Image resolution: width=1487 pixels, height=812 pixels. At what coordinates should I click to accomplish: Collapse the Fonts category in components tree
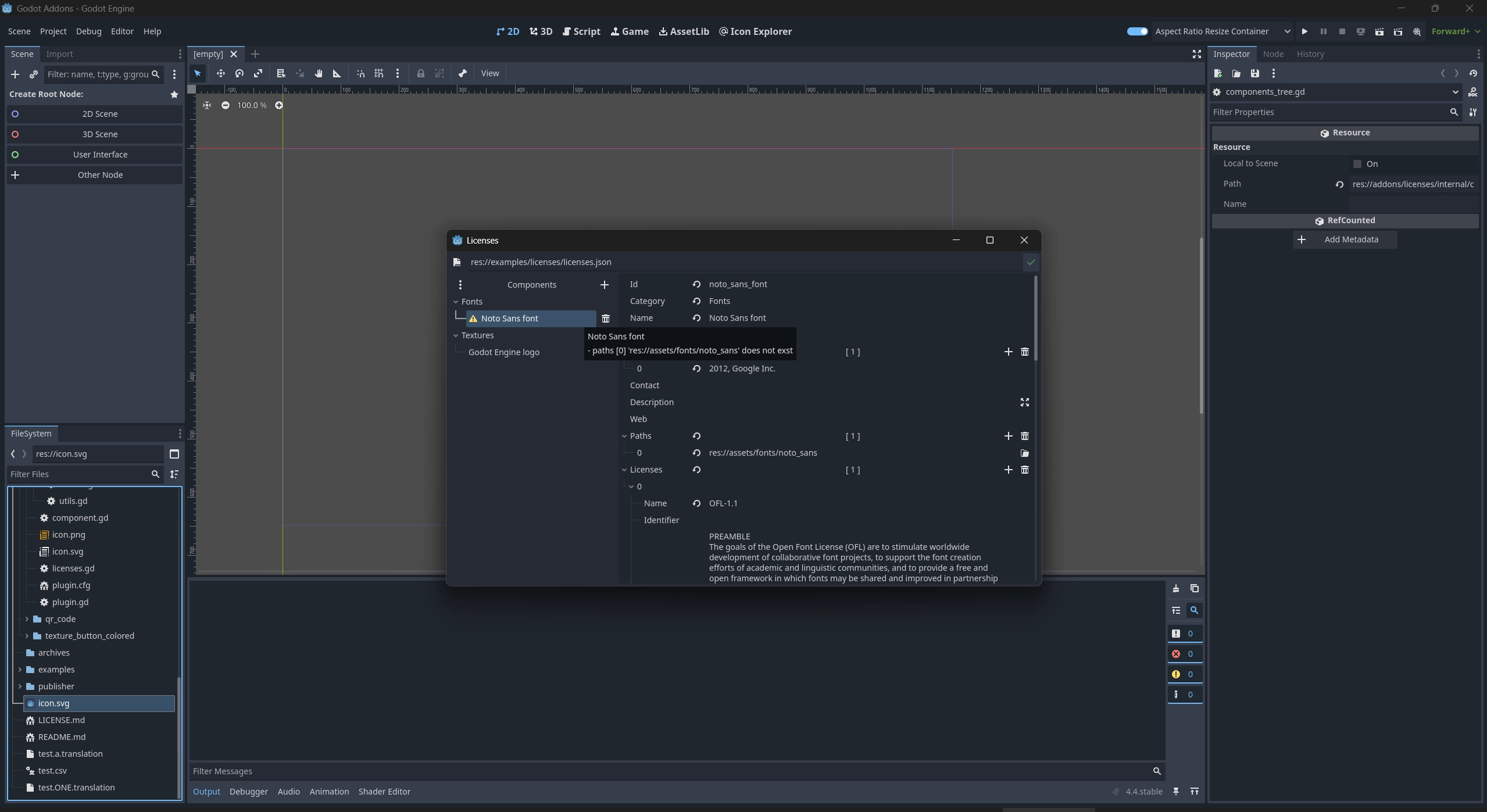(456, 302)
